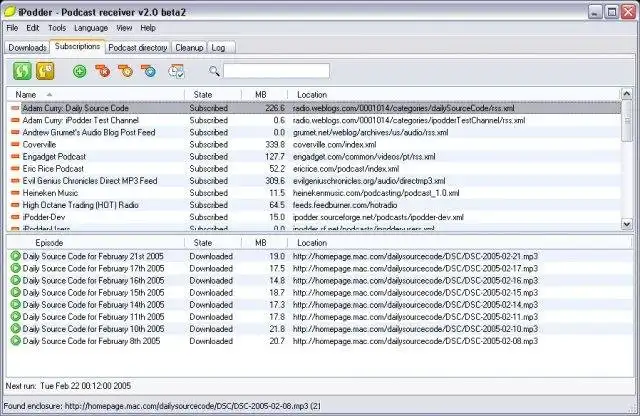Click play icon for February 10th episode
The width and height of the screenshot is (640, 416).
[x=16, y=329]
